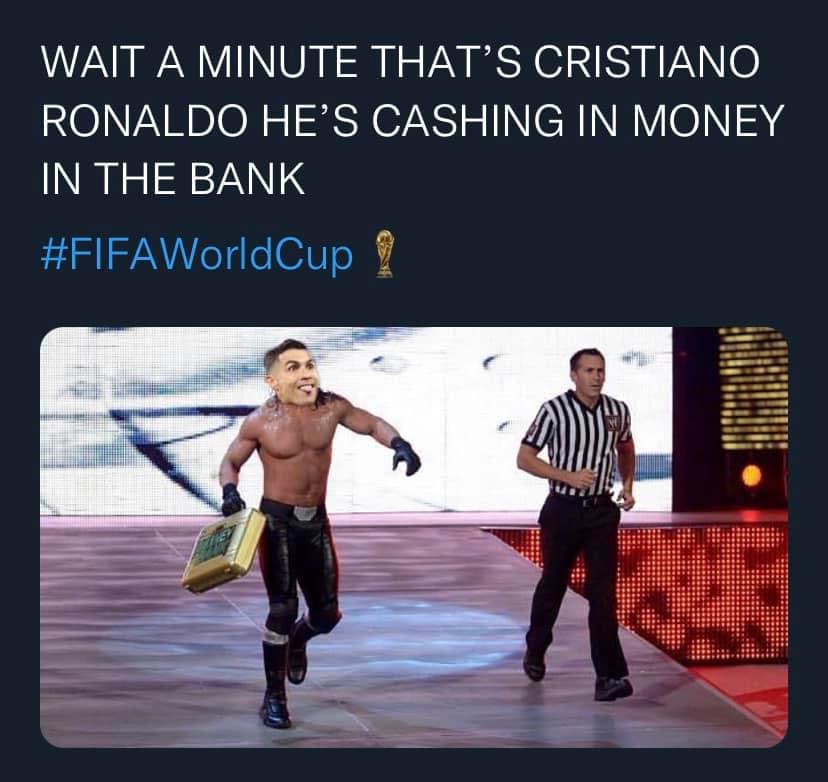Click the wrestler's silver belt buckle

click(305, 513)
